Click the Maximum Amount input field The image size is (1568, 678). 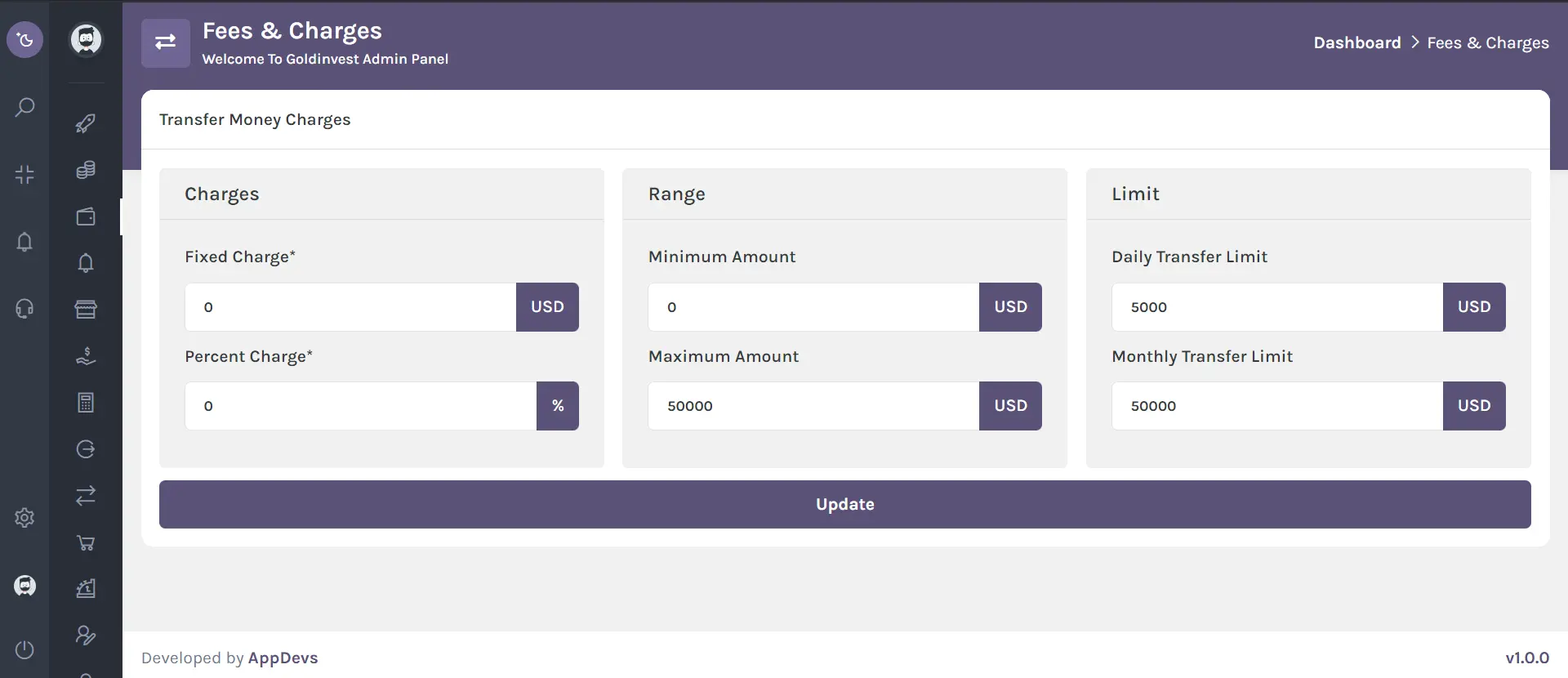coord(813,406)
